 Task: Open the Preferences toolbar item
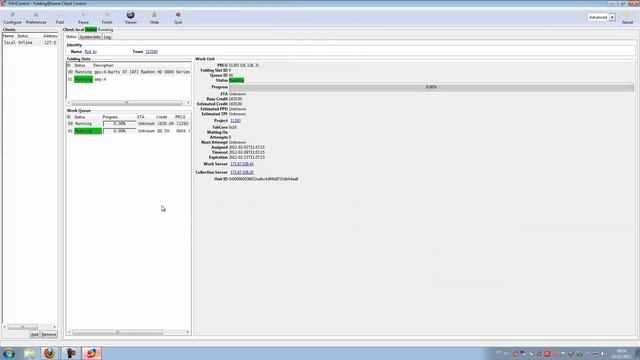(x=36, y=18)
